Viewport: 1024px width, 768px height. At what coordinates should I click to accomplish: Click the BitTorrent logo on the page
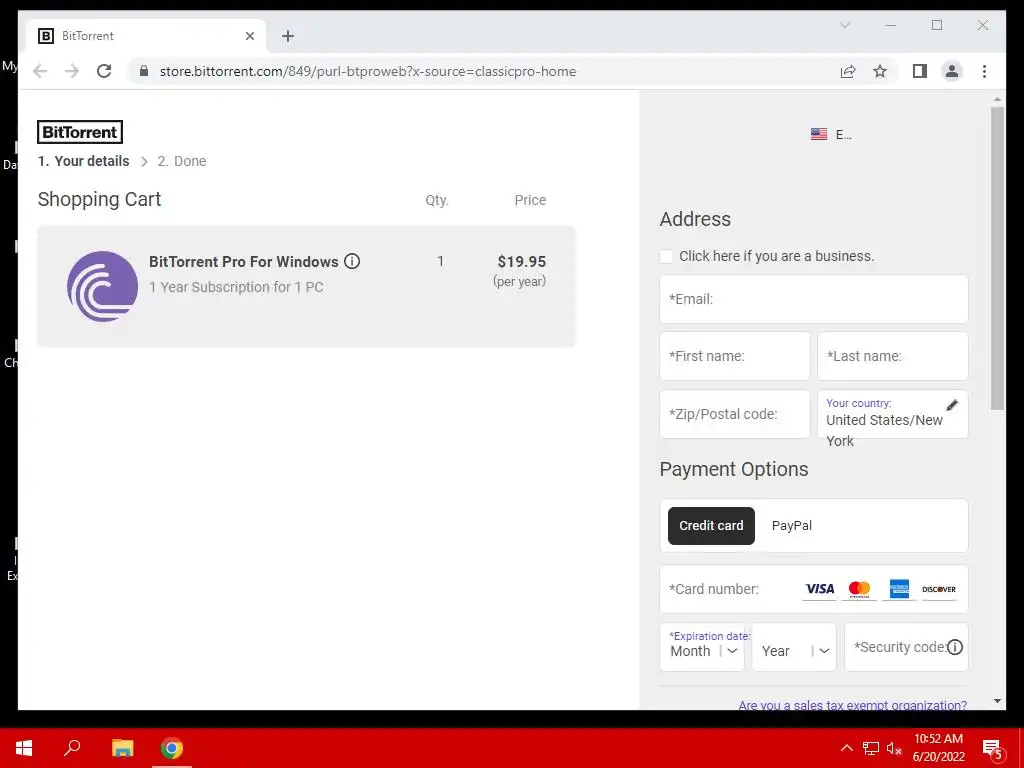tap(80, 132)
